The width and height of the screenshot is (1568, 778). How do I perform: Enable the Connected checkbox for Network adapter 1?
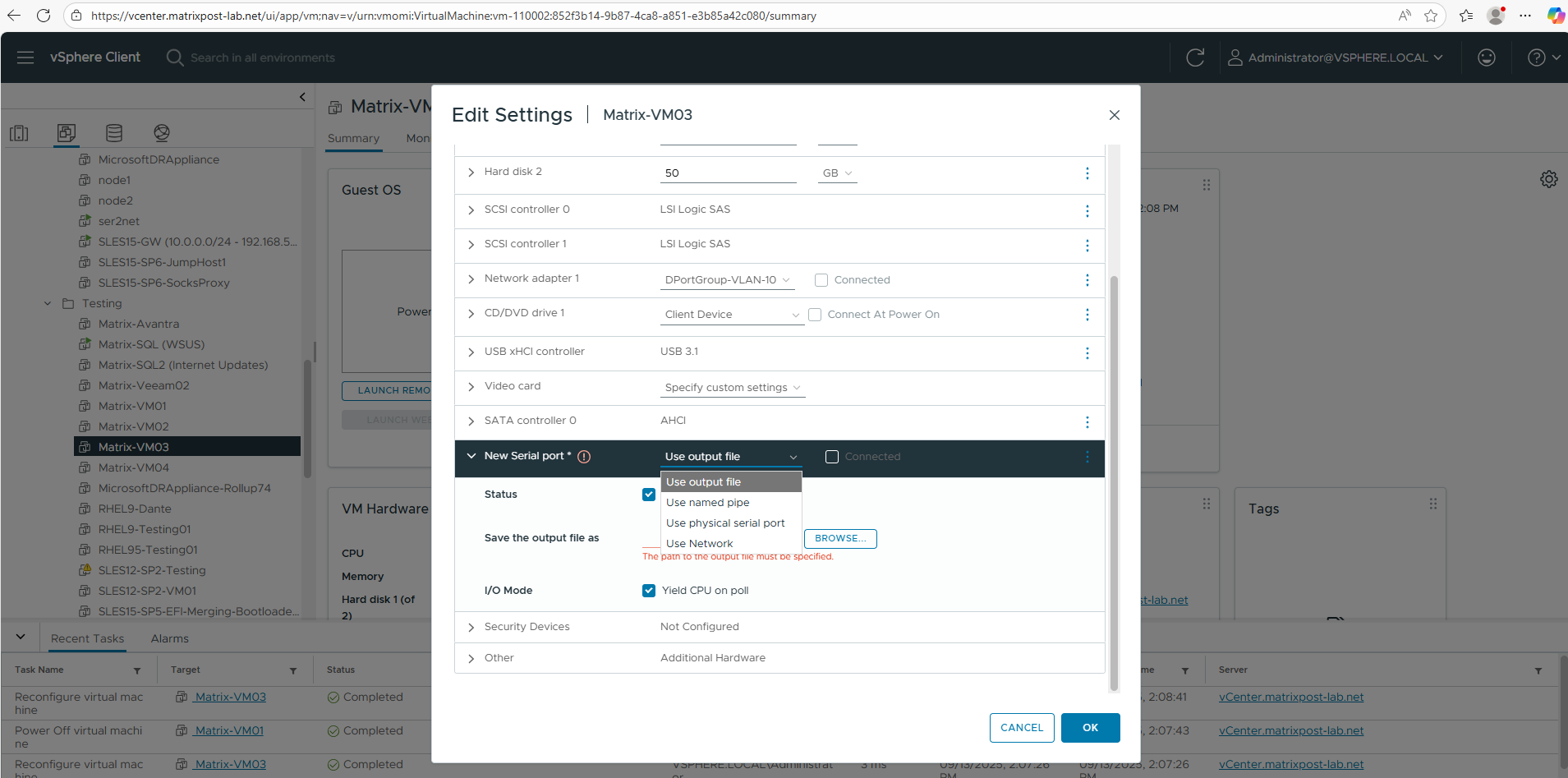pos(821,280)
